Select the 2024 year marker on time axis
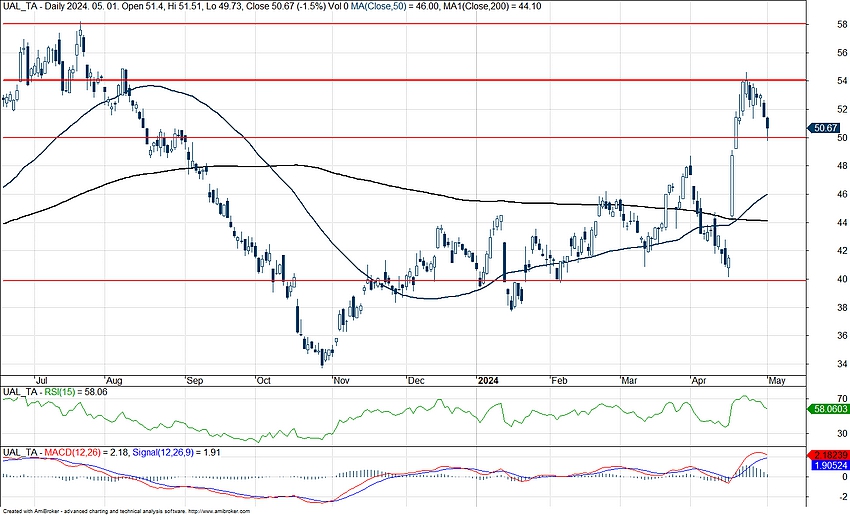850x515 pixels. click(x=488, y=381)
